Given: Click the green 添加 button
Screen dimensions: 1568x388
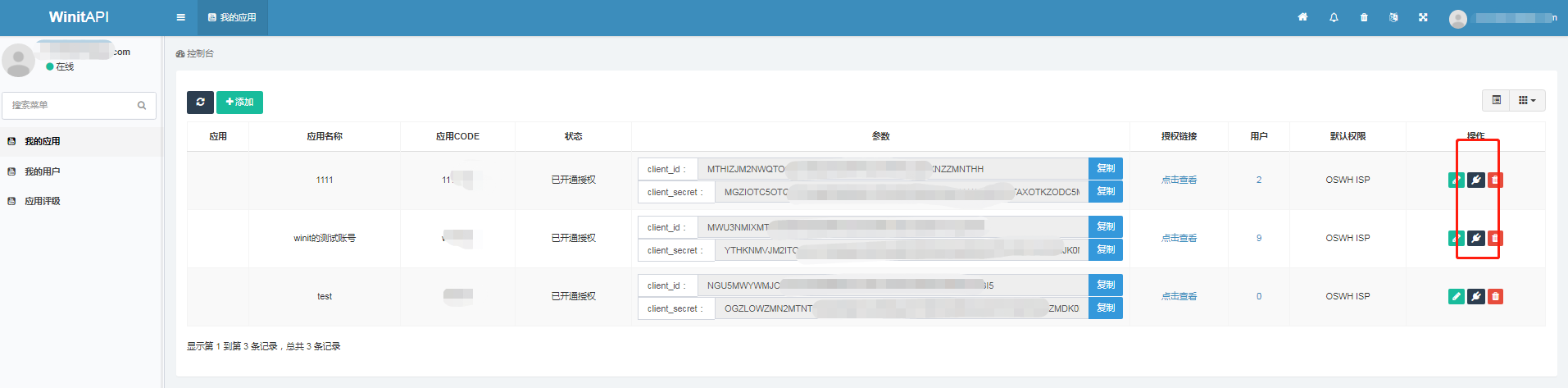Looking at the screenshot, I should tap(239, 102).
